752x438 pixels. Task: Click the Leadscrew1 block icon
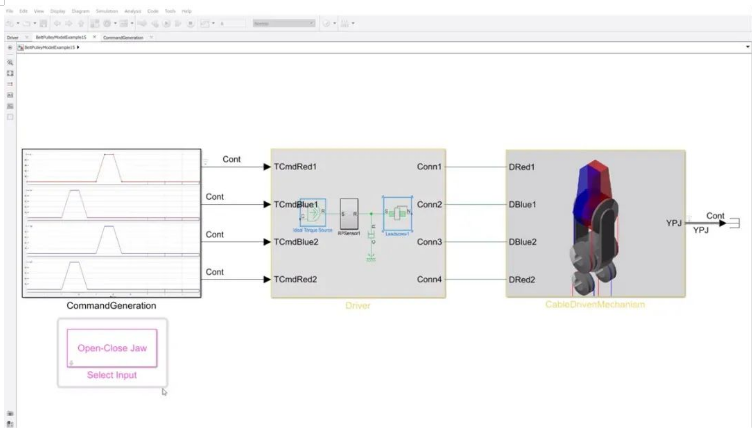[398, 213]
